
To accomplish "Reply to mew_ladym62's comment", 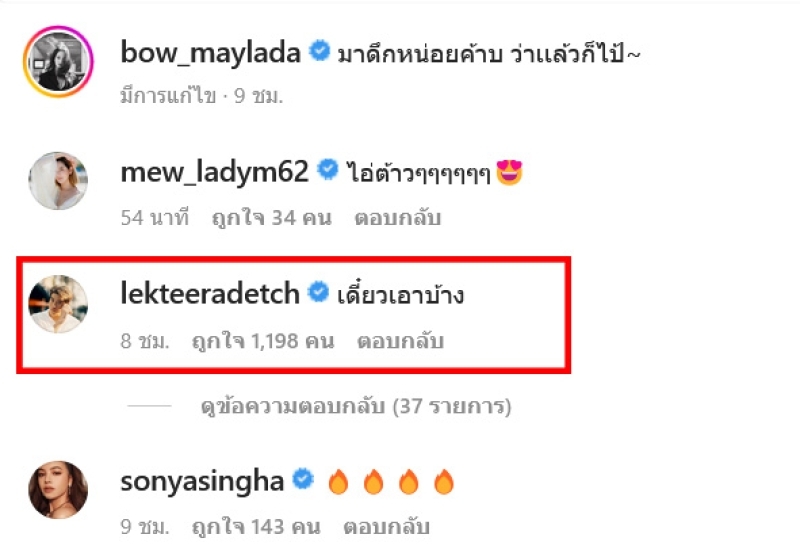I will tap(397, 218).
